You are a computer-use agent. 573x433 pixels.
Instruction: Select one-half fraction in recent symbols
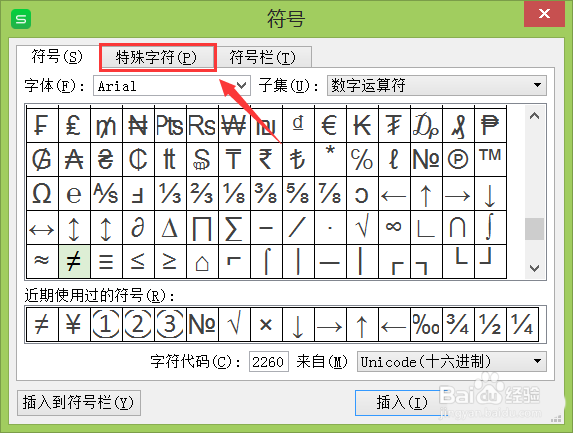coord(490,324)
